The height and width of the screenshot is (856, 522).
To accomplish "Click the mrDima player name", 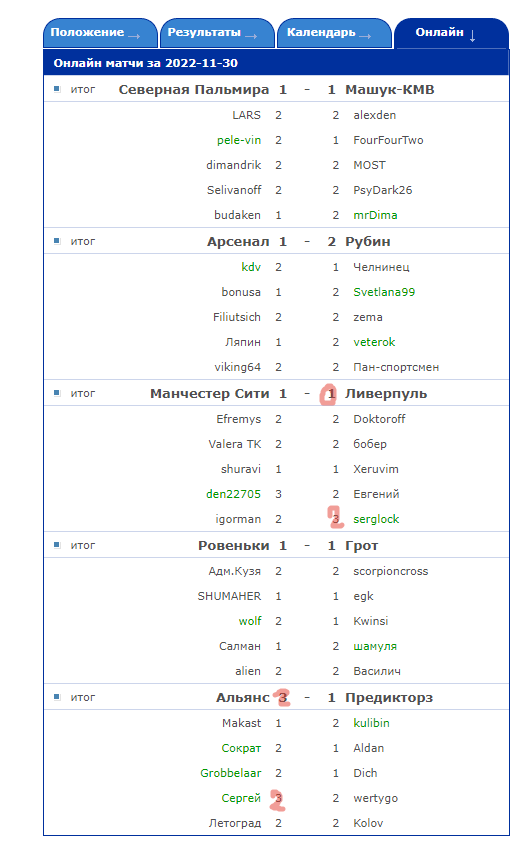I will click(x=375, y=215).
